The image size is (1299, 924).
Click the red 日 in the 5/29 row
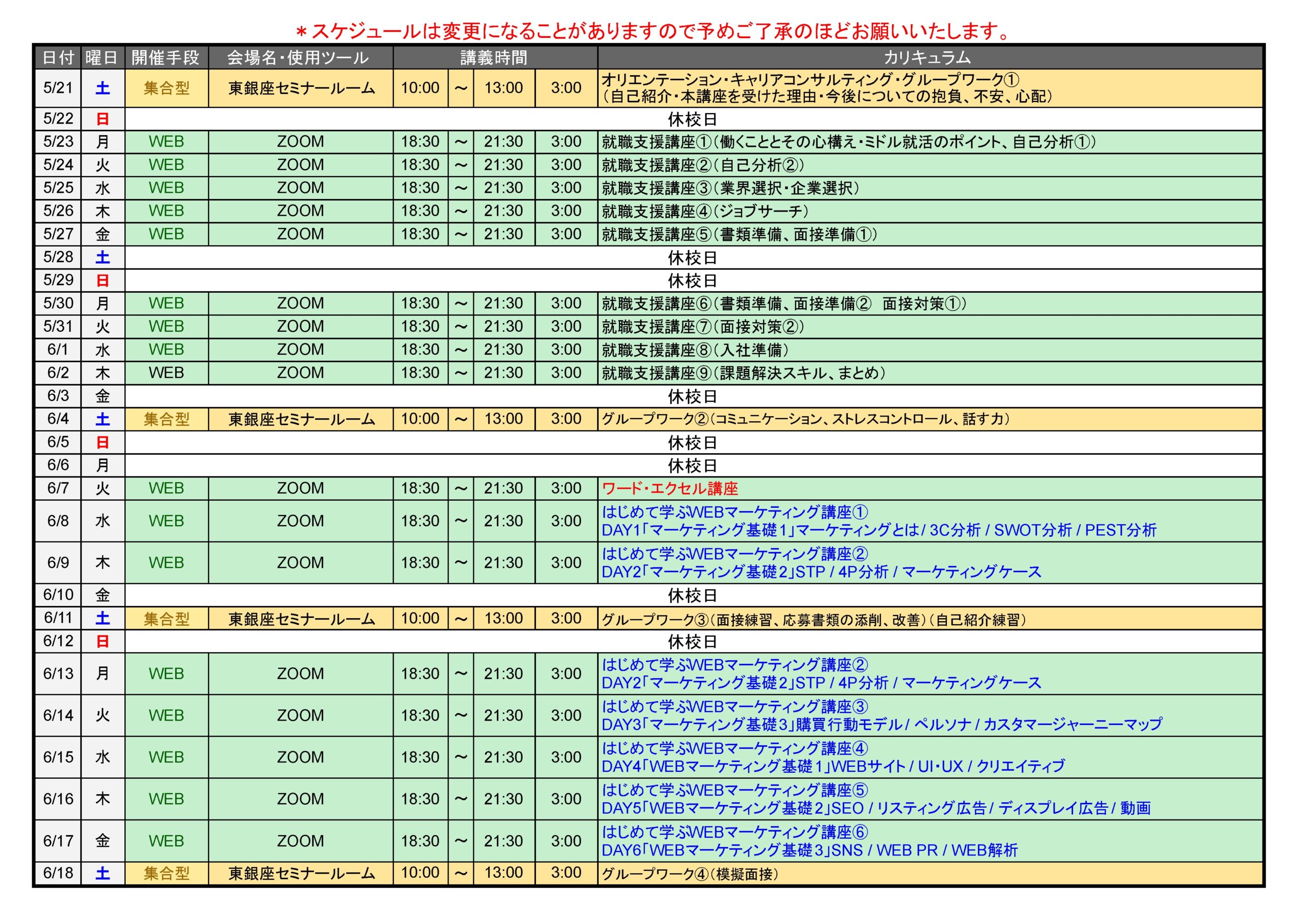[102, 281]
